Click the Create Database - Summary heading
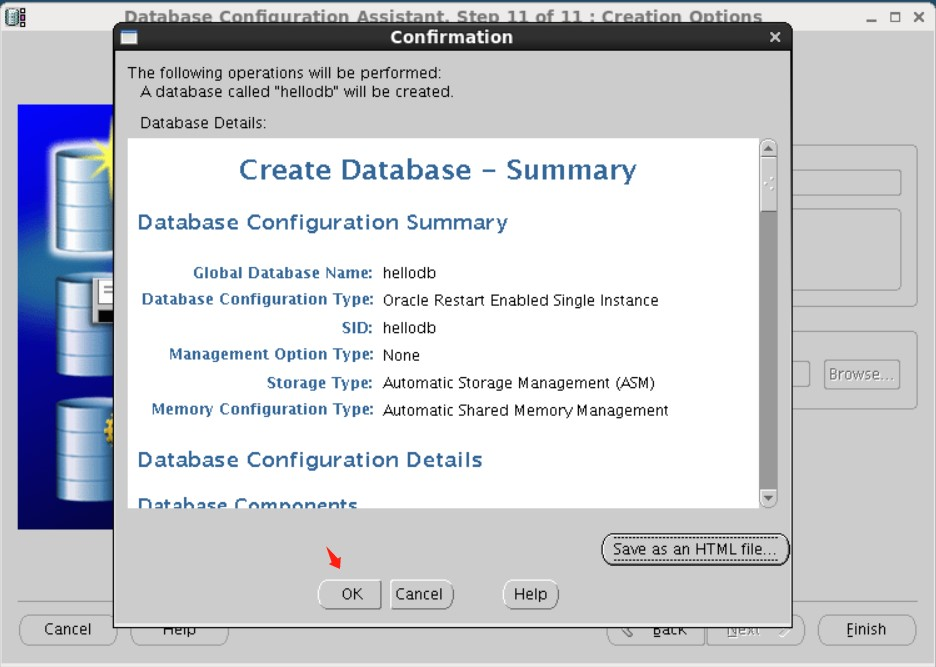This screenshot has height=667, width=936. (438, 170)
